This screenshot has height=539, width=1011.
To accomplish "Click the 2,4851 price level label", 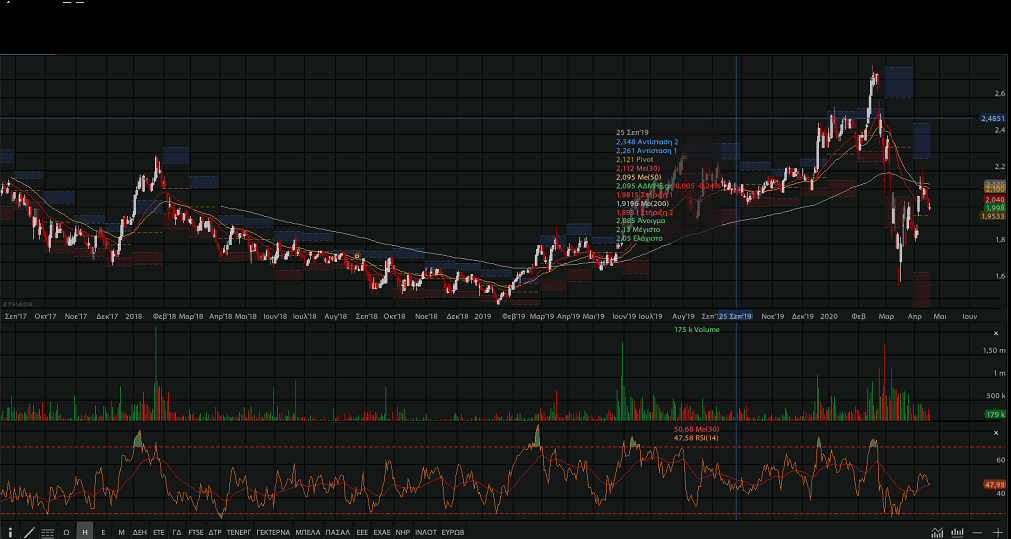I will click(992, 118).
